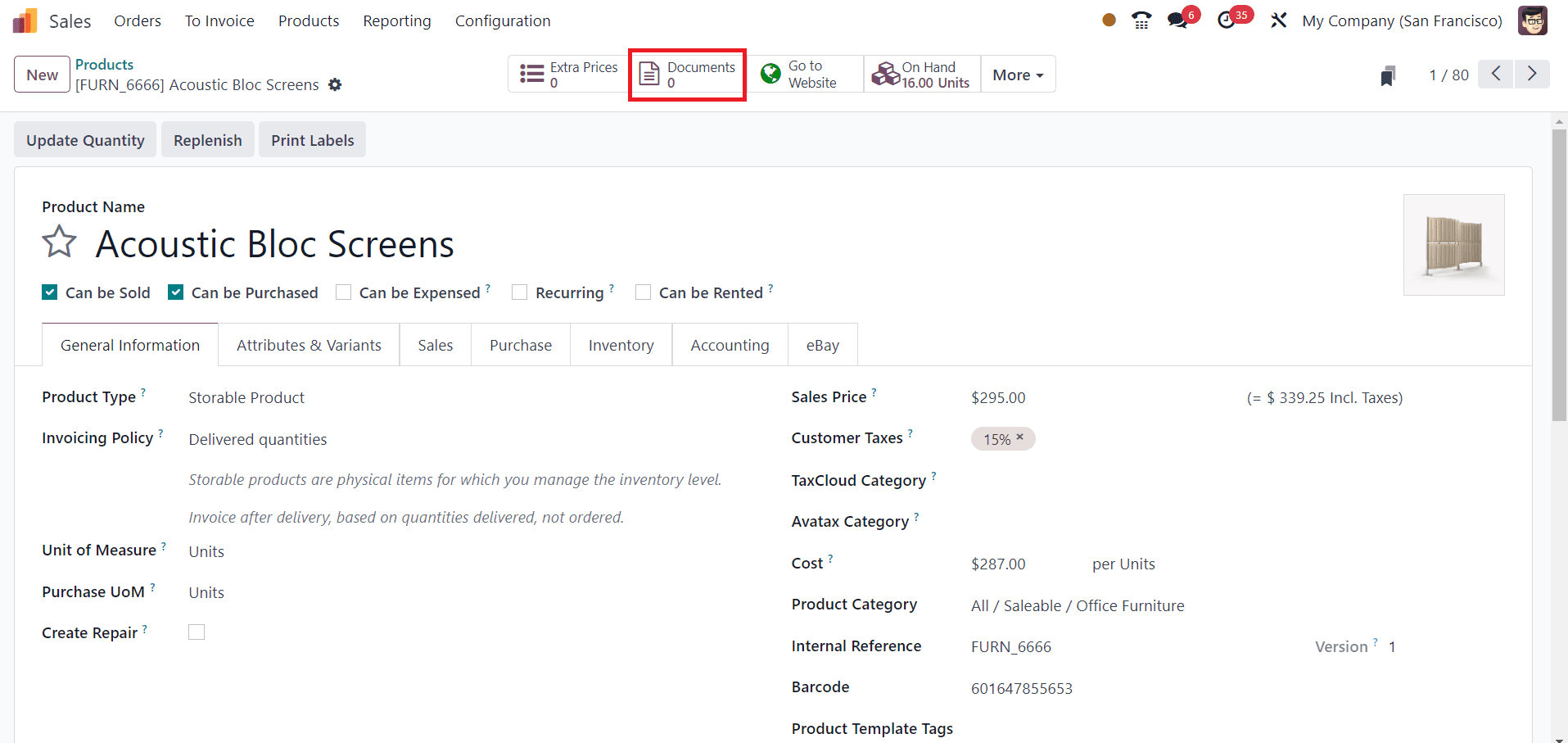Click the Products breadcrumb link
The width and height of the screenshot is (1568, 743).
104,64
